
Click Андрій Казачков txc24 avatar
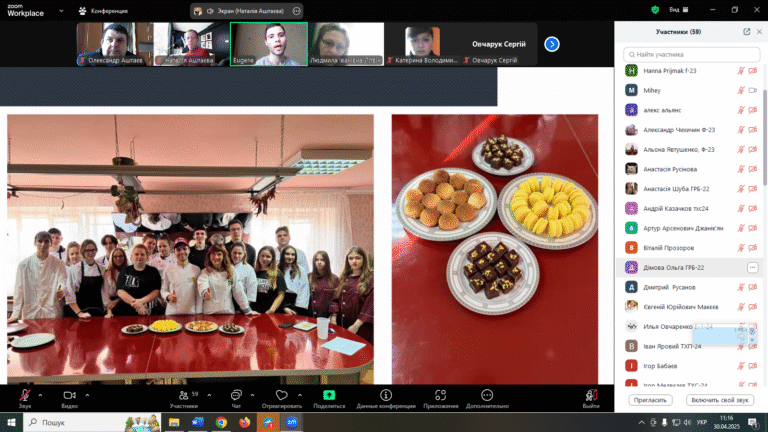(x=631, y=208)
